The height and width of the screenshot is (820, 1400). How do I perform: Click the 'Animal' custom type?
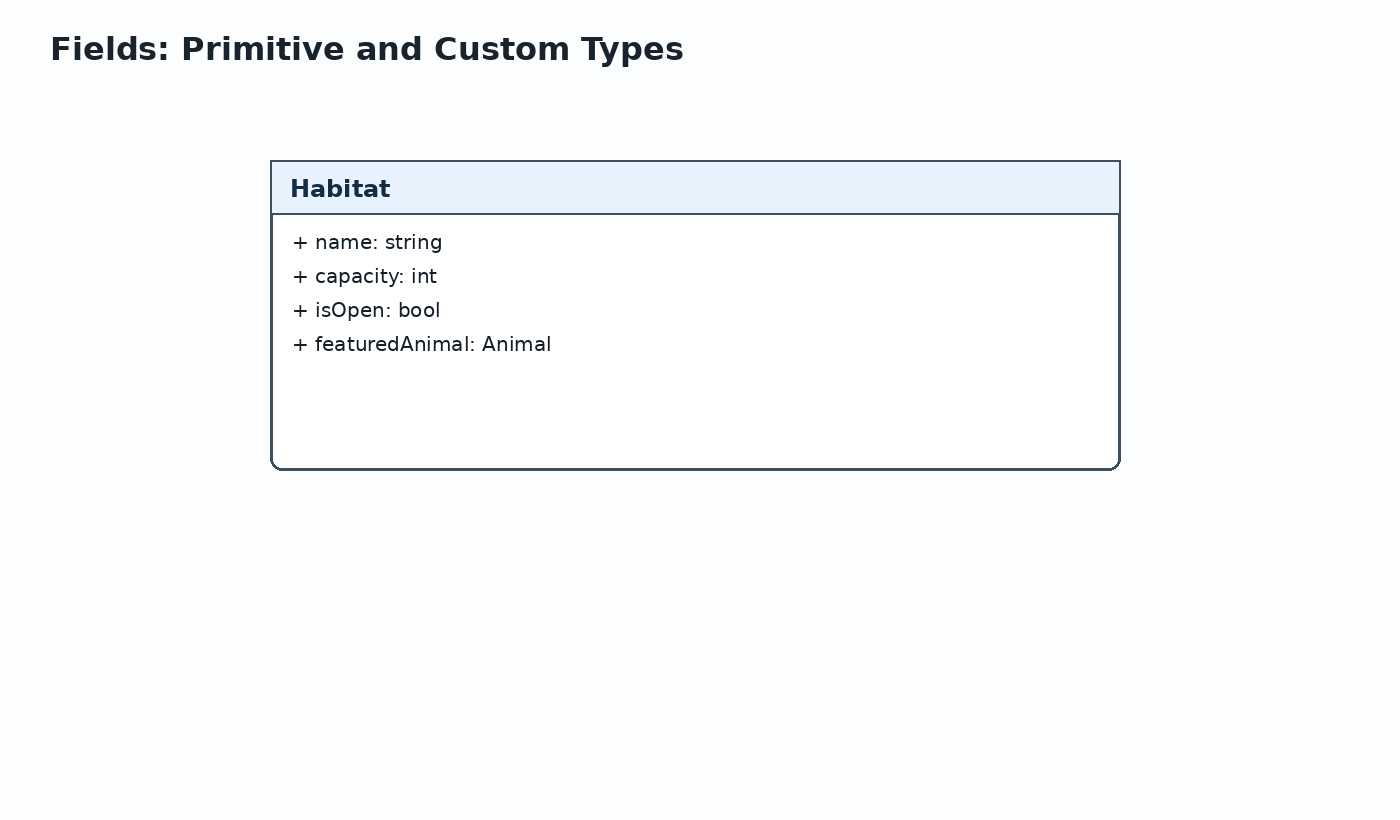click(x=517, y=345)
